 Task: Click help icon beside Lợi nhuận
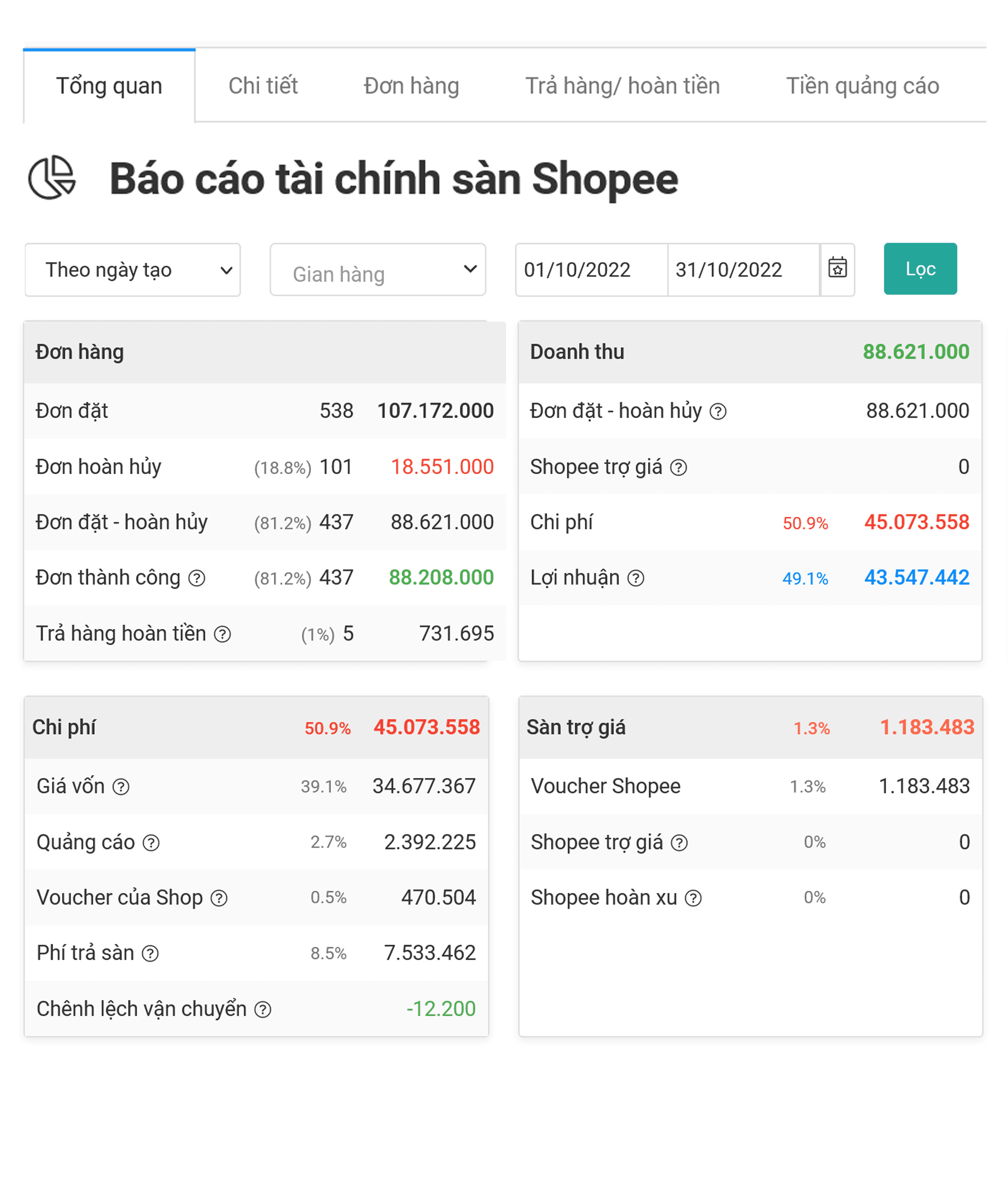(636, 578)
